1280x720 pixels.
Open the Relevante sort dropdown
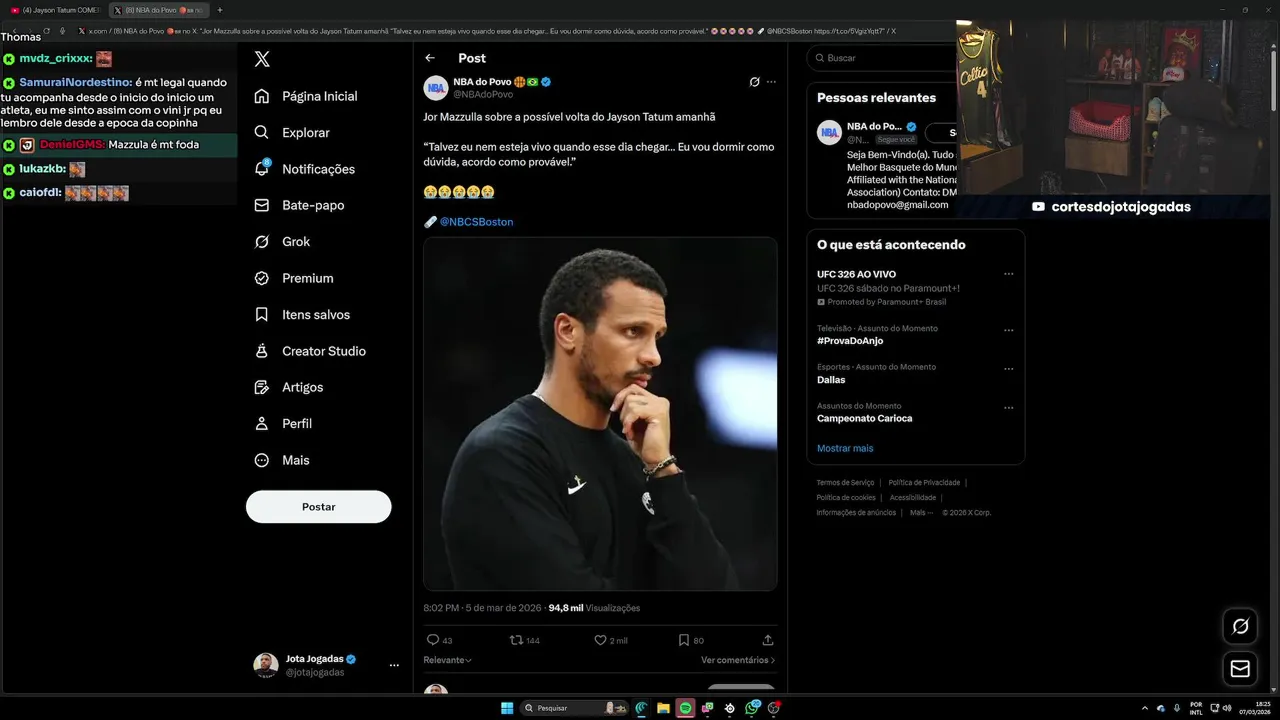[x=447, y=660]
